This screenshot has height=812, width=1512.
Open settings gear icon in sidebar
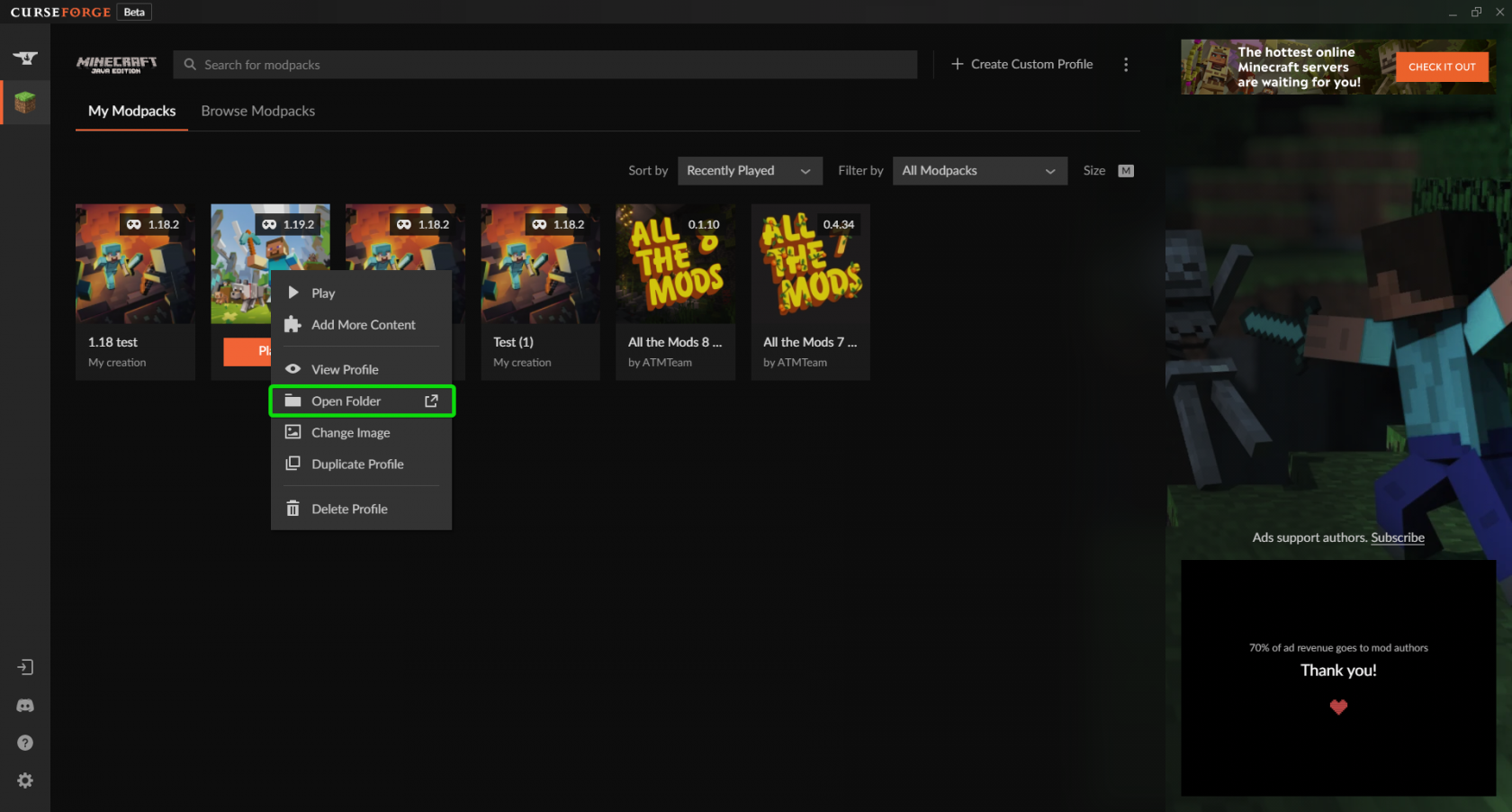tap(25, 780)
